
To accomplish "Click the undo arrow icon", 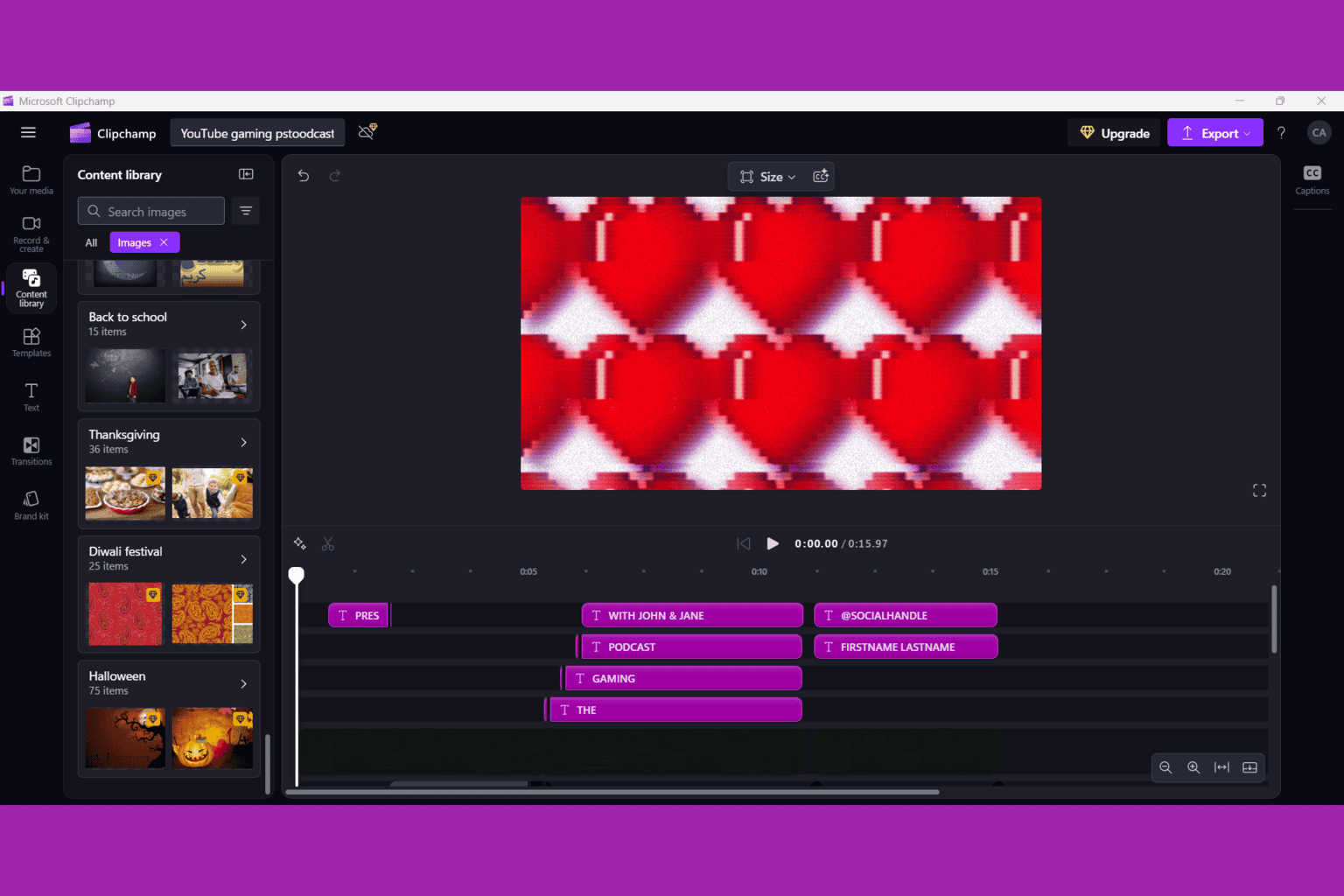I will 304,176.
